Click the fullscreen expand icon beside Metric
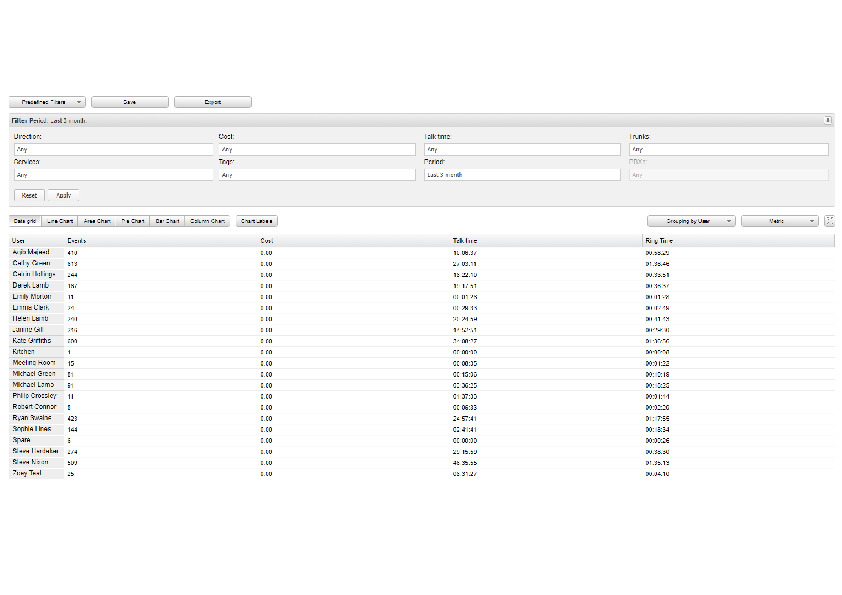Viewport: 842px width, 595px height. [x=829, y=221]
